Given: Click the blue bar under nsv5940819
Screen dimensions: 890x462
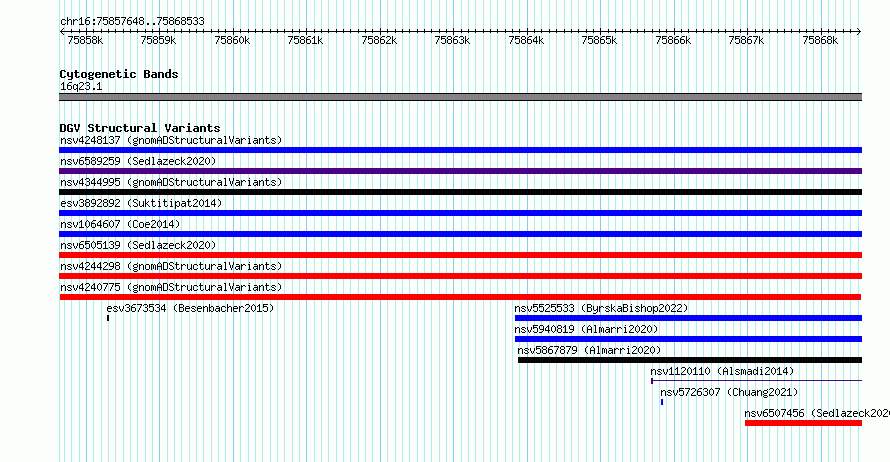Looking at the screenshot, I should coord(689,339).
